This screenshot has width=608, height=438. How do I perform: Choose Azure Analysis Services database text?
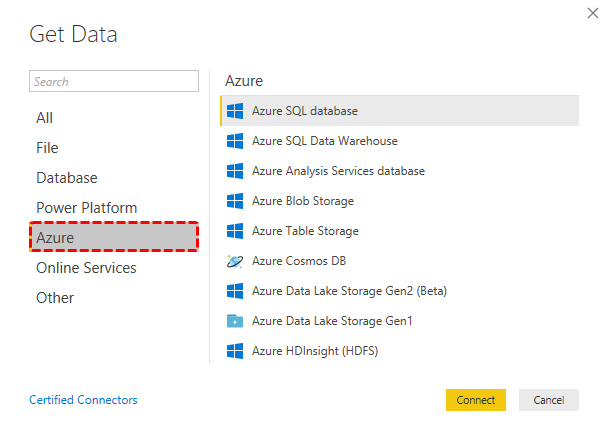339,171
